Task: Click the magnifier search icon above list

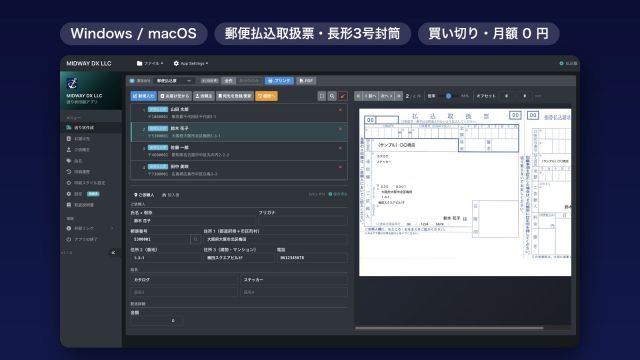Action: [x=332, y=96]
